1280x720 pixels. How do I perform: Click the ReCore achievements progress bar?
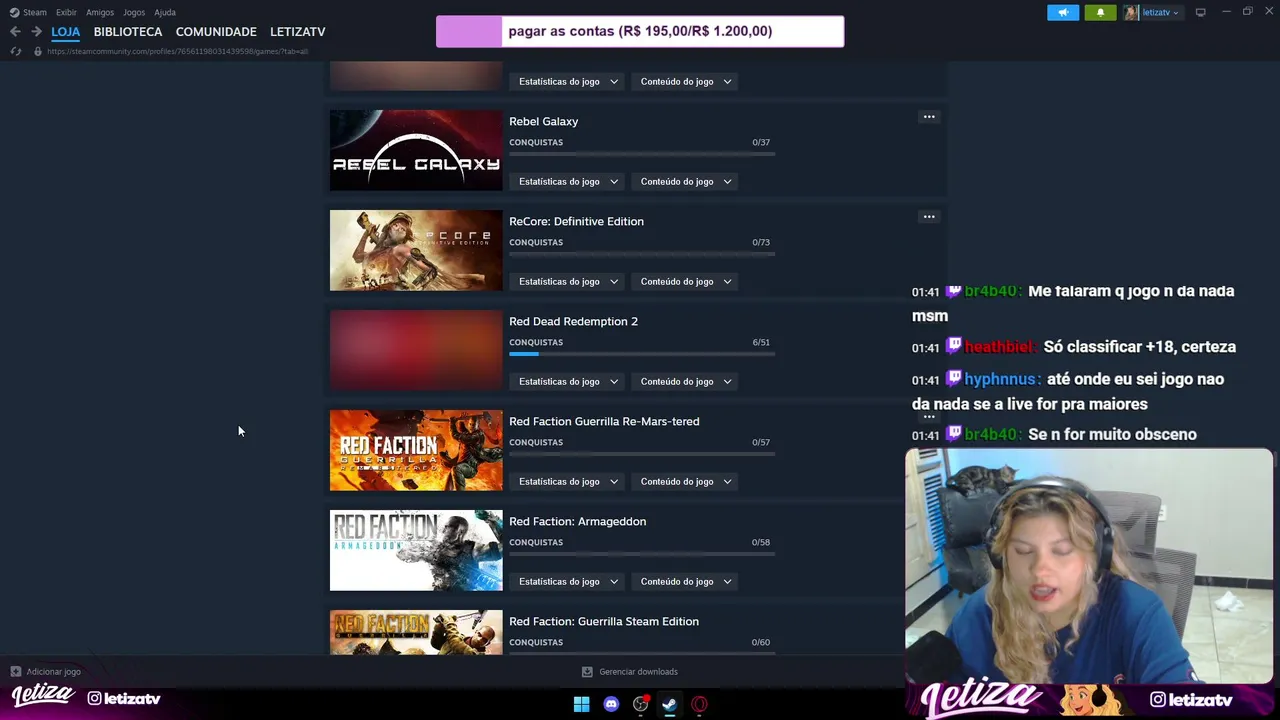[x=642, y=254]
